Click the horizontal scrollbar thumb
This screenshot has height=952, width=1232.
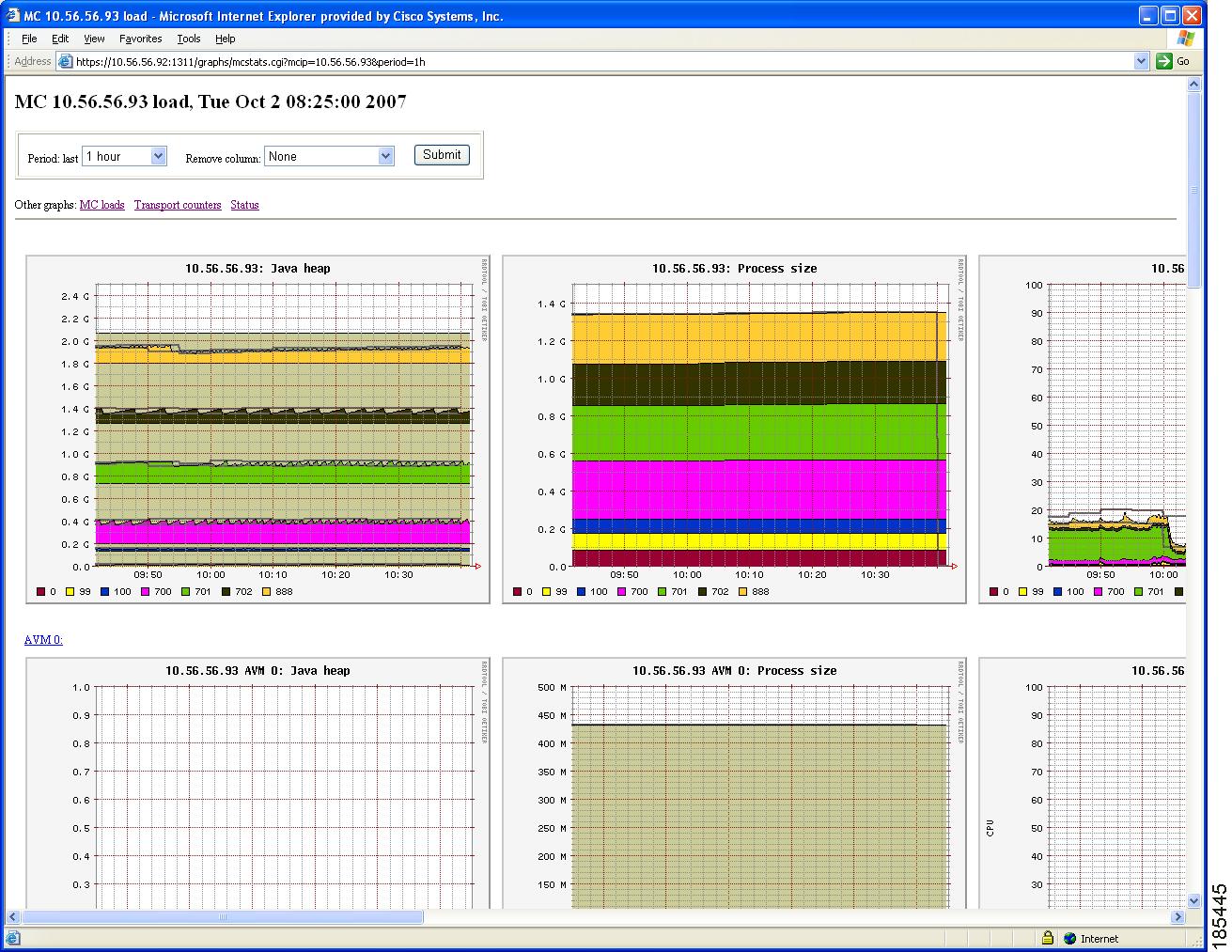pos(222,917)
